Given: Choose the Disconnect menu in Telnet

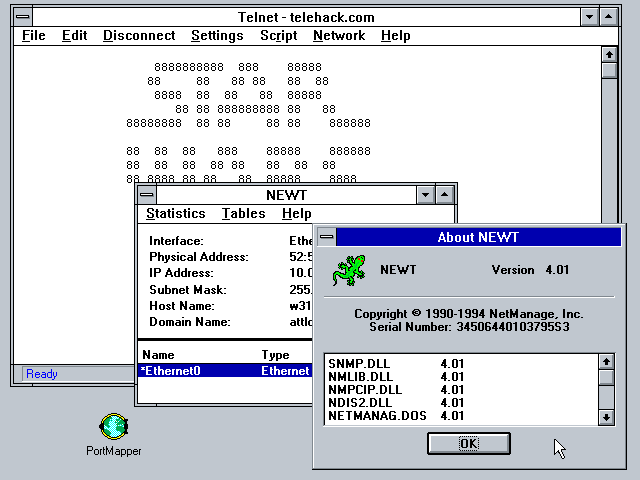Looking at the screenshot, I should 139,36.
